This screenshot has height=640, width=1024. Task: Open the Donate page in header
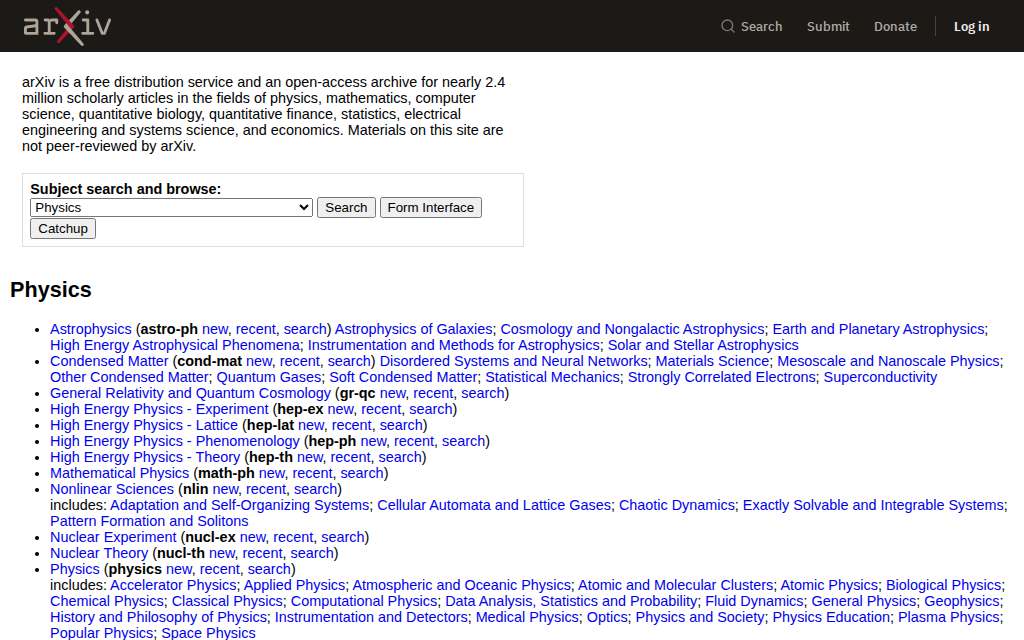(x=895, y=27)
